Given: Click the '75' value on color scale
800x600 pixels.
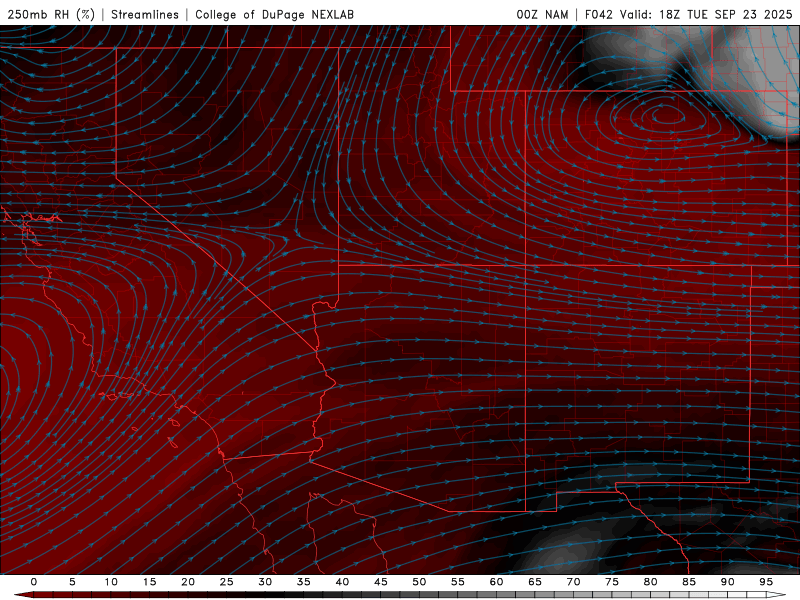Looking at the screenshot, I should click(x=612, y=582).
